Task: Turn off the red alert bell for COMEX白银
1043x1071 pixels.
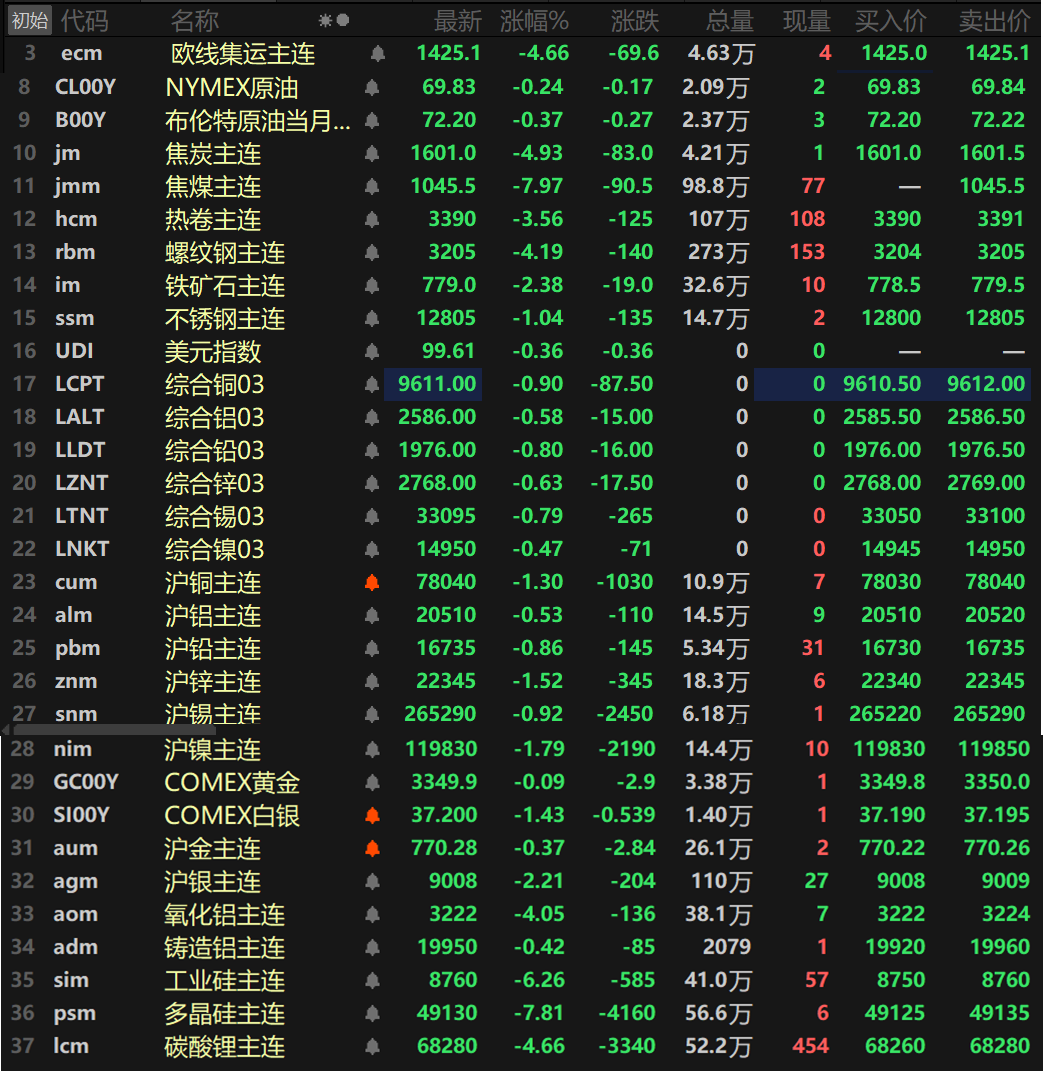Action: pyautogui.click(x=371, y=814)
